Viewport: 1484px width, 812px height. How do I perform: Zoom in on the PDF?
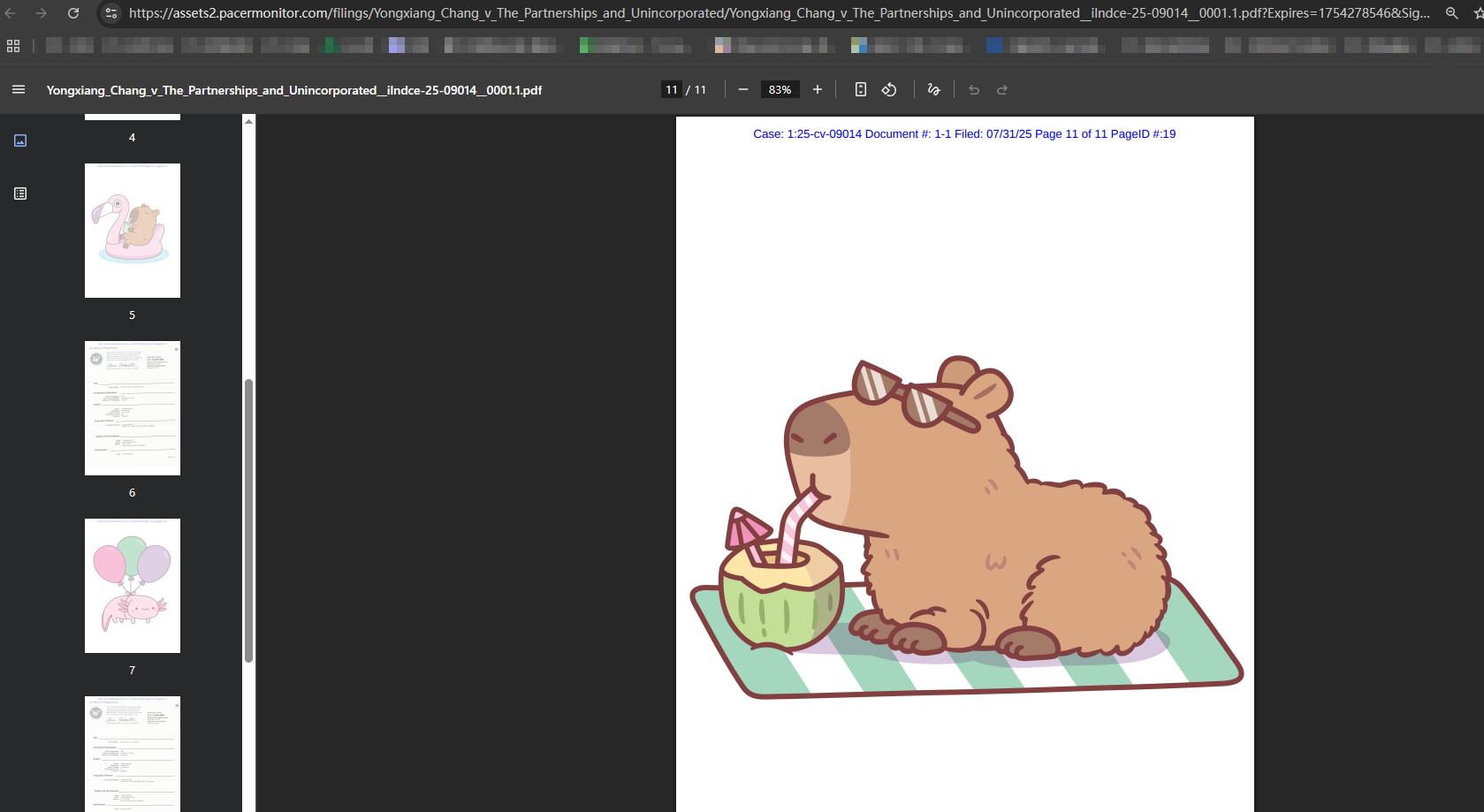click(x=818, y=89)
